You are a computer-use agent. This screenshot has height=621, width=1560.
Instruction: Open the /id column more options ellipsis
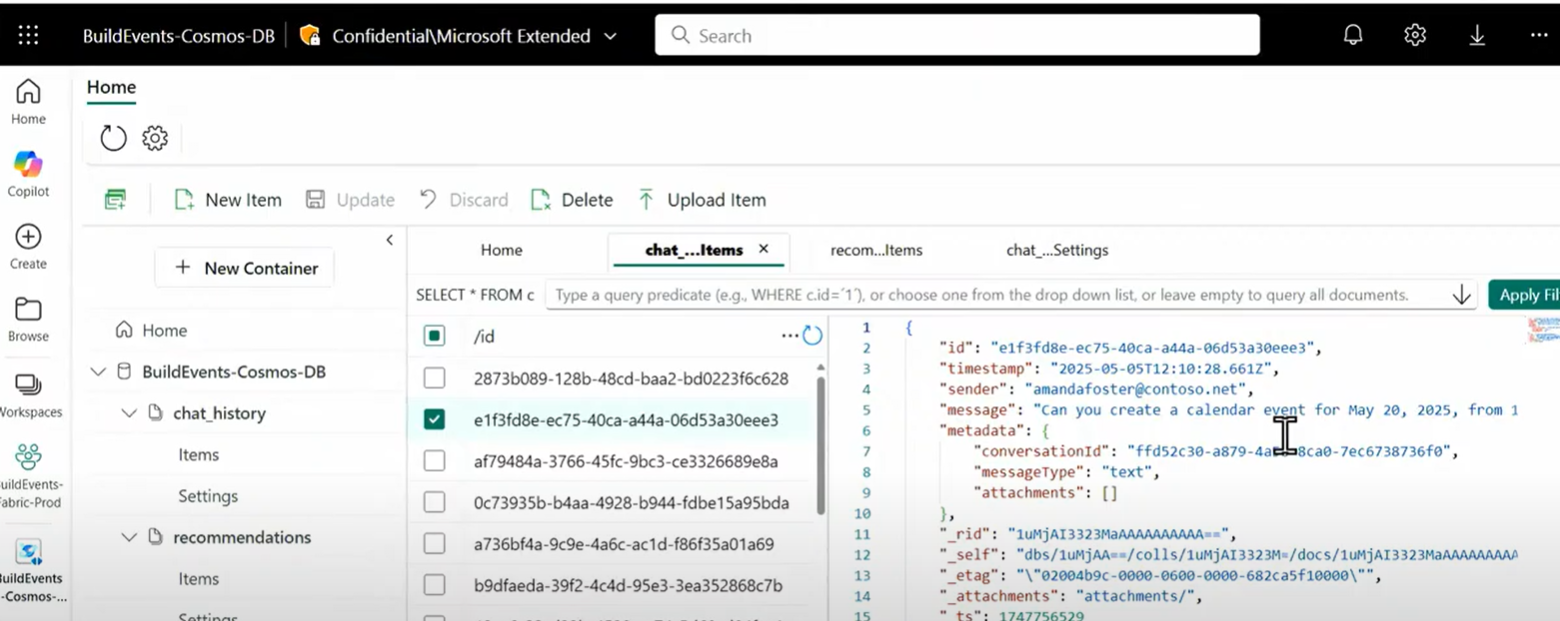[790, 336]
